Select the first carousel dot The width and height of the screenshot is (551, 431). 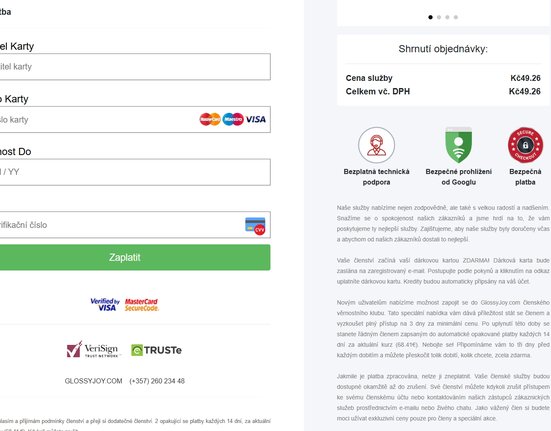click(430, 17)
